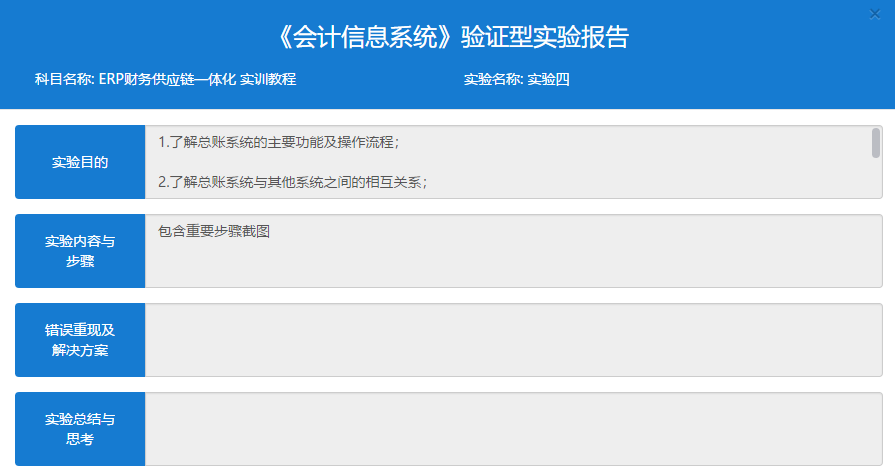The width and height of the screenshot is (895, 474).
Task: Click the 实验目的 text area scrollbar thumb
Action: click(876, 143)
